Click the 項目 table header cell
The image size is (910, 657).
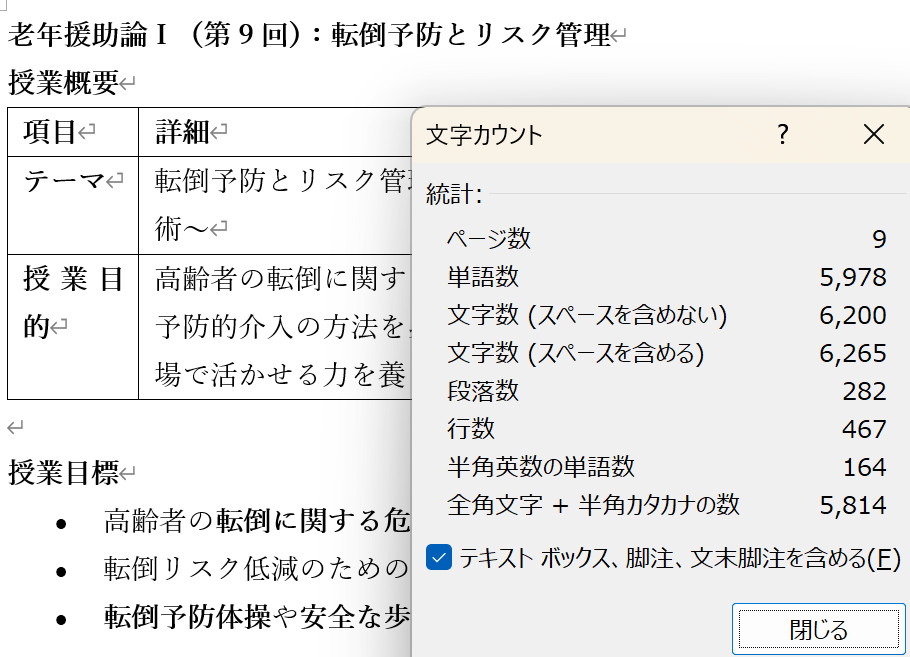click(x=51, y=131)
